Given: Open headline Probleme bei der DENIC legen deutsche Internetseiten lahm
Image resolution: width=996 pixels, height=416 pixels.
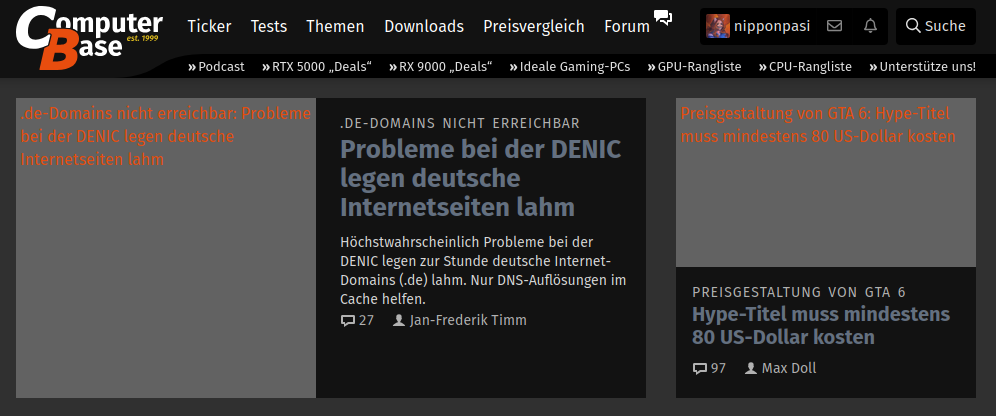Looking at the screenshot, I should (481, 178).
